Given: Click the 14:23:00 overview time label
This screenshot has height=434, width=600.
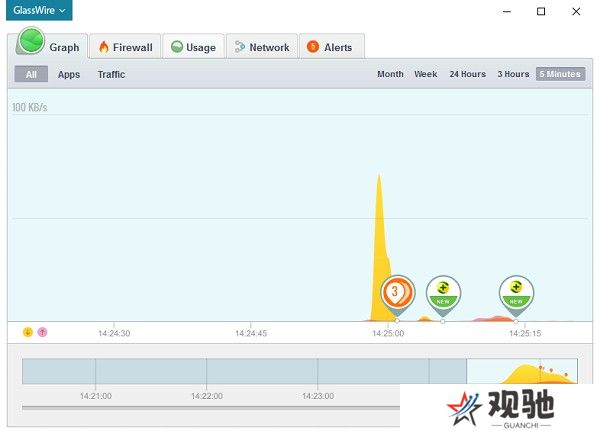Looking at the screenshot, I should click(x=318, y=396).
